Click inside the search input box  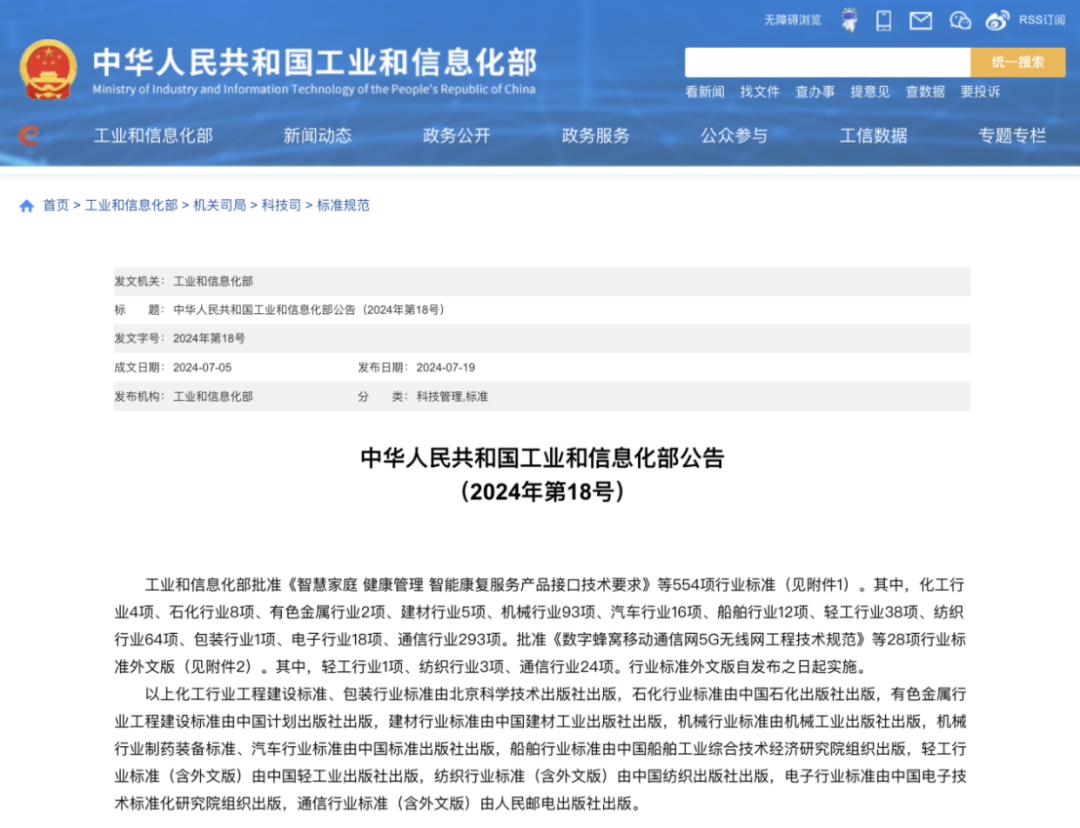820,62
